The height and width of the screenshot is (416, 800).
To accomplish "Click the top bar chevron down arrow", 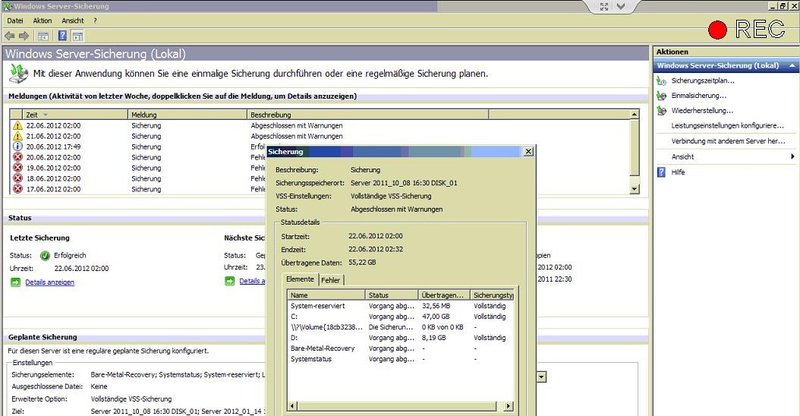I will coord(621,7).
